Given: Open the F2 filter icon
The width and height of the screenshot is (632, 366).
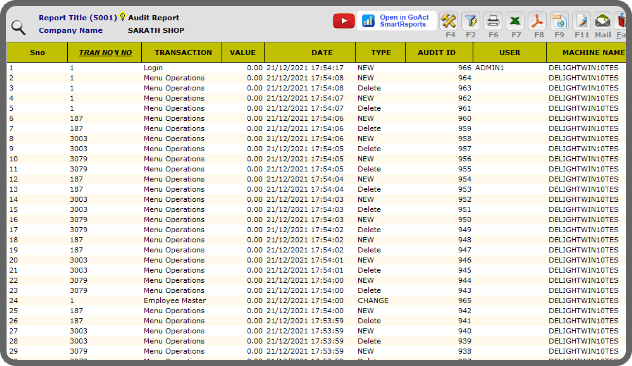Looking at the screenshot, I should (x=470, y=21).
